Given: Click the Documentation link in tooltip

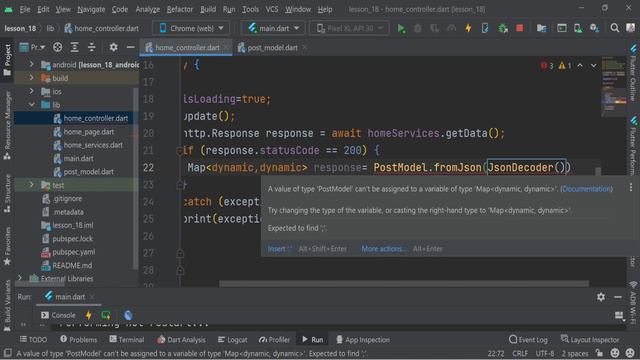Looking at the screenshot, I should pyautogui.click(x=587, y=189).
